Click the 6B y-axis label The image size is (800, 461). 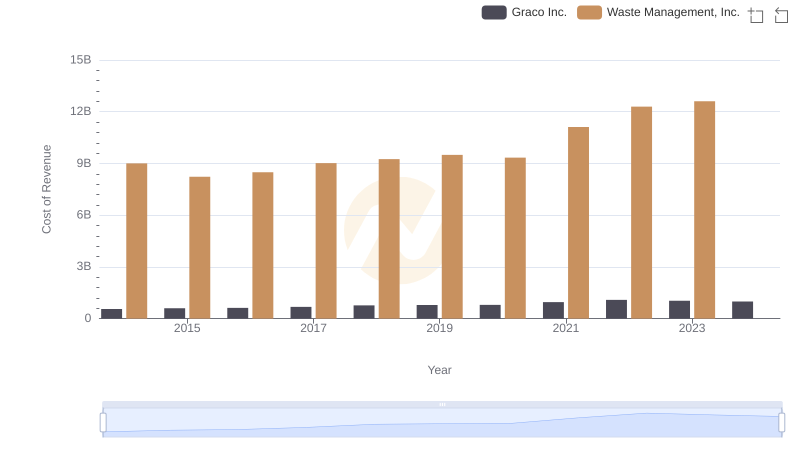pos(84,215)
